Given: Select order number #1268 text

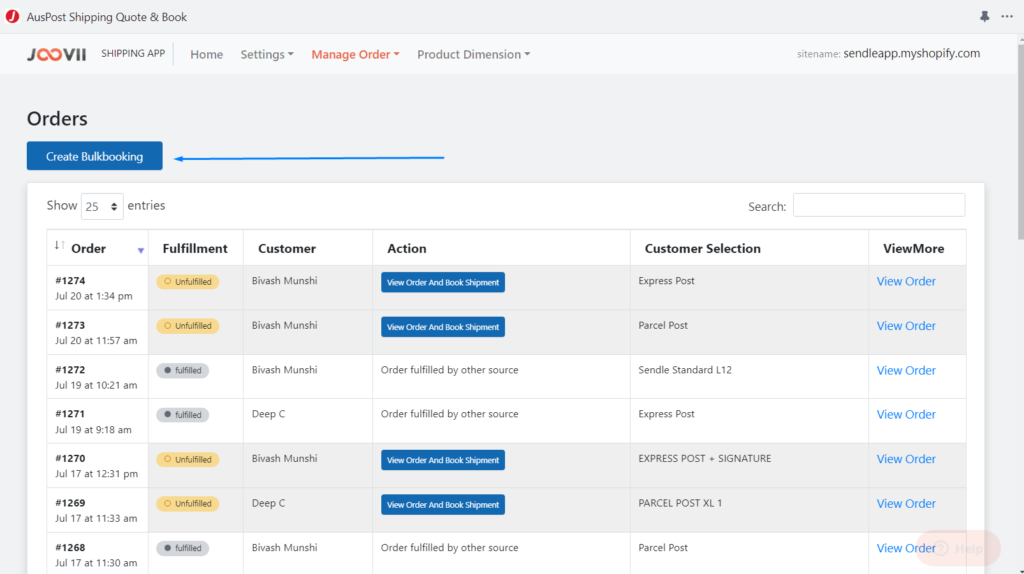Looking at the screenshot, I should coord(70,547).
